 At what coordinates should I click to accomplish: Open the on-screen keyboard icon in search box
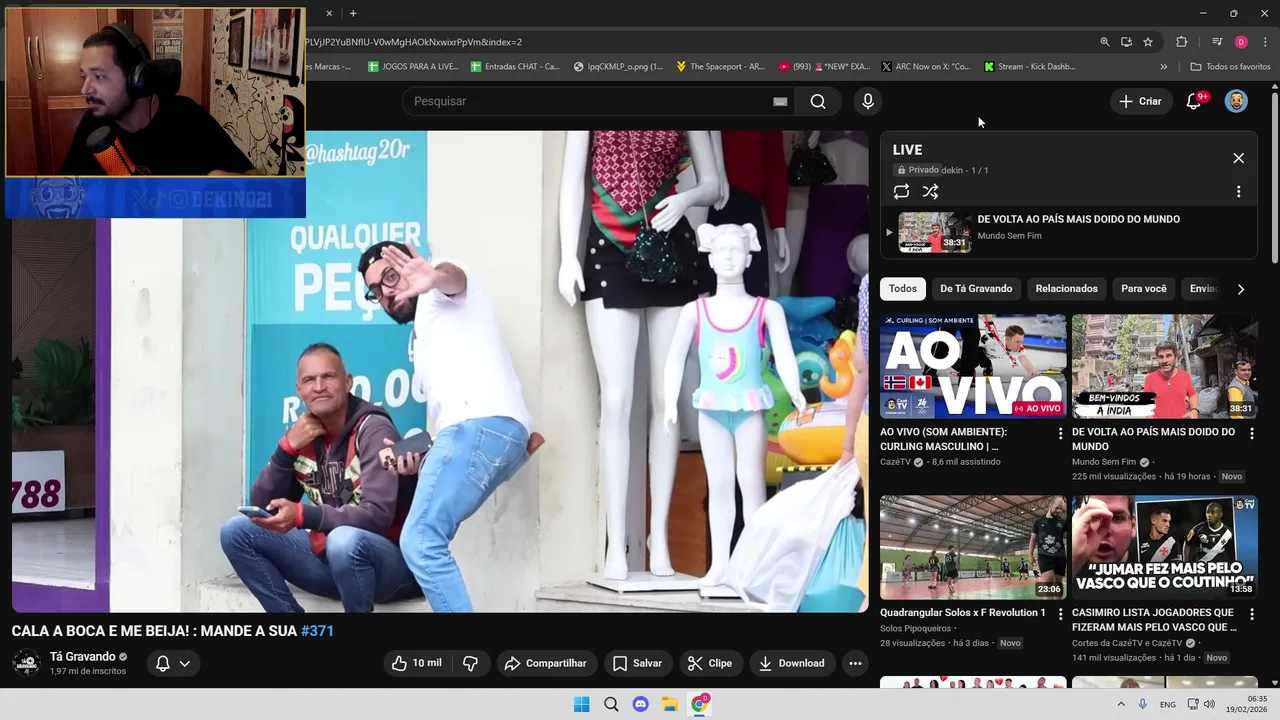coord(780,101)
